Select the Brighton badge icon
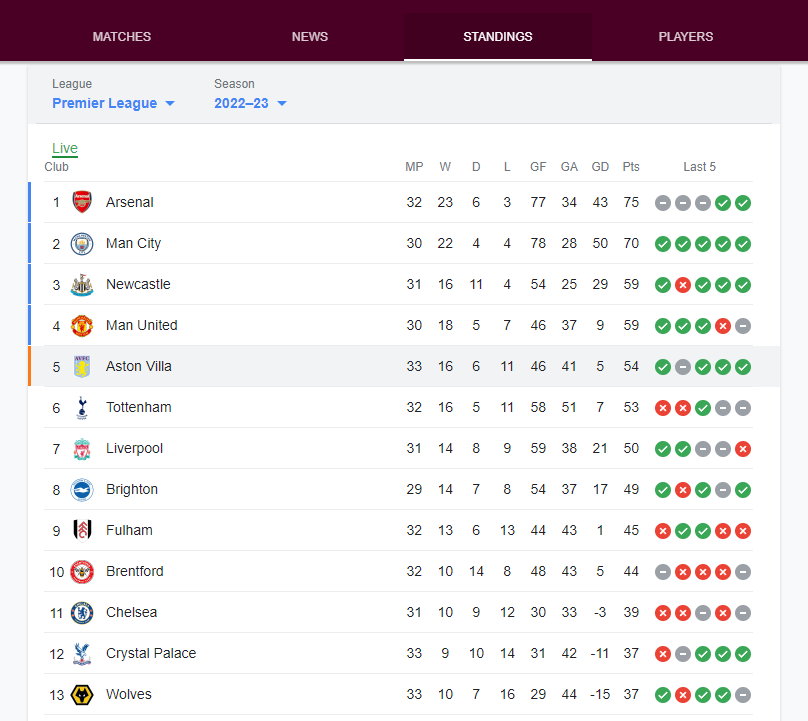 [82, 490]
